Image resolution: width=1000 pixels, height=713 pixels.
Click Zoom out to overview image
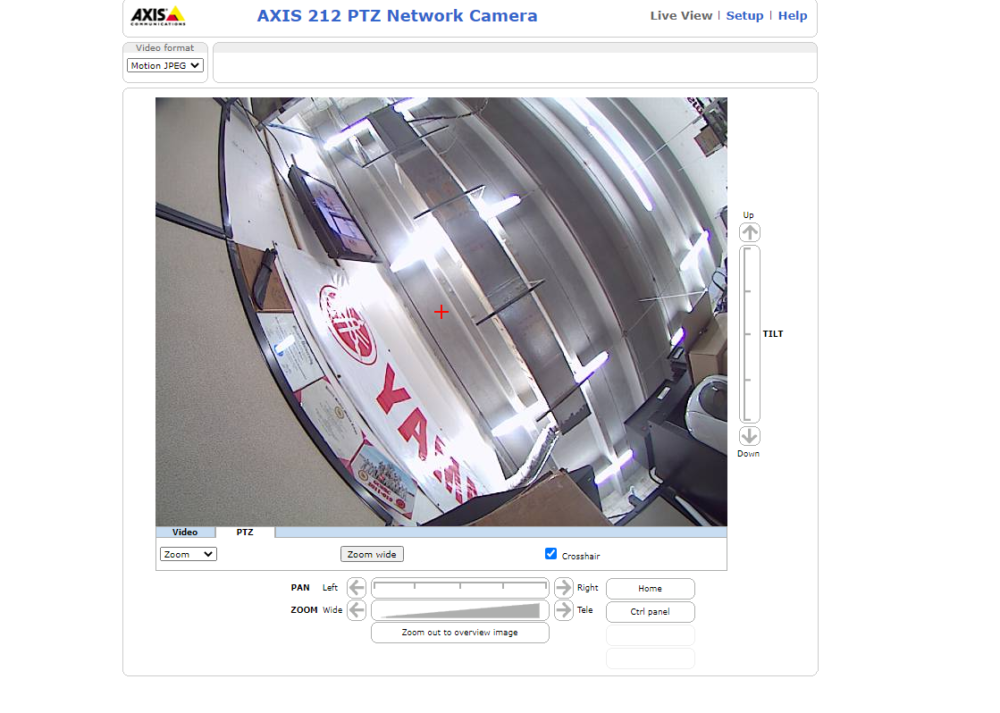tap(460, 633)
